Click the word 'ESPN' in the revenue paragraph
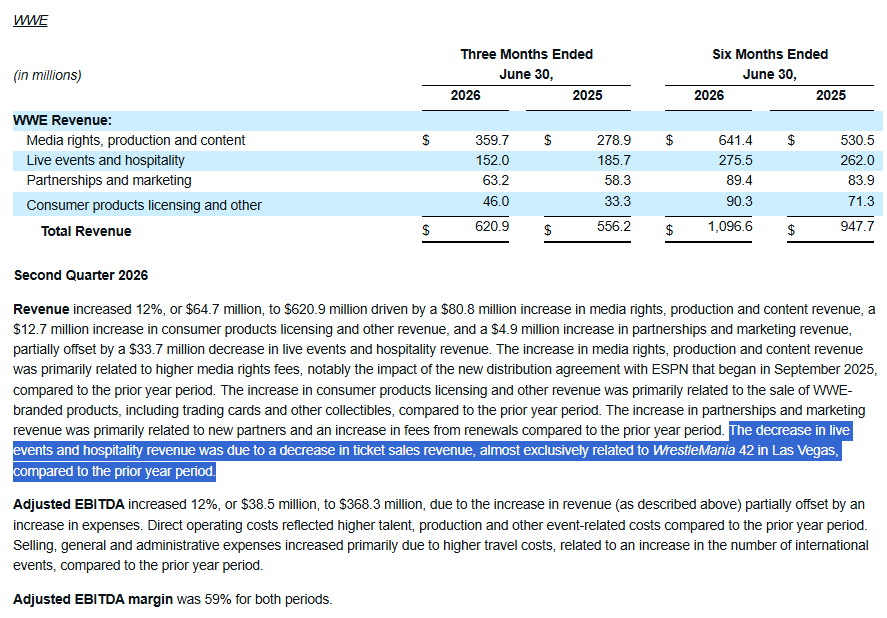 [x=670, y=370]
